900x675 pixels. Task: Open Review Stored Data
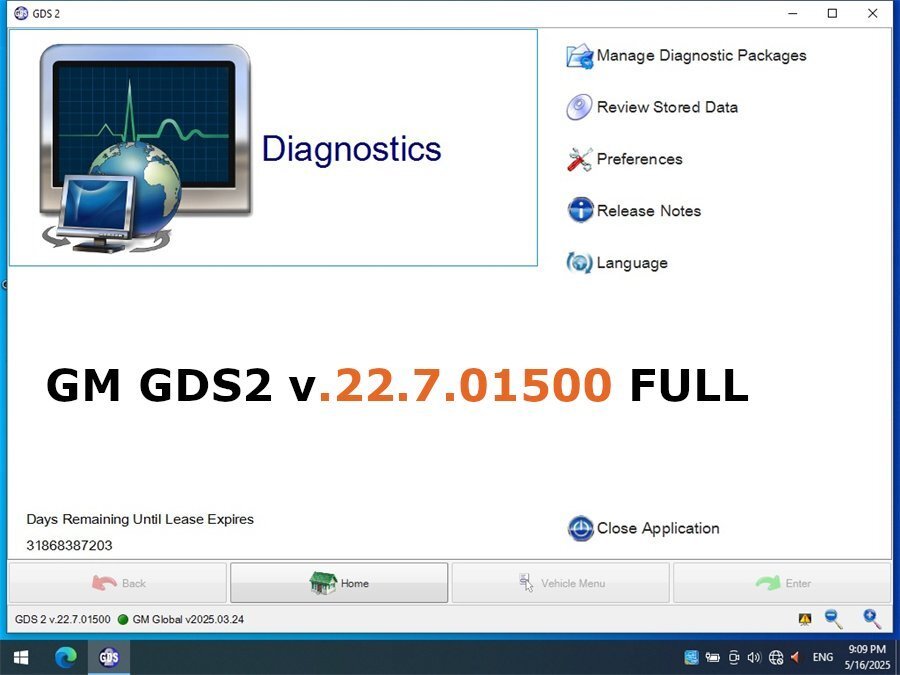(667, 107)
